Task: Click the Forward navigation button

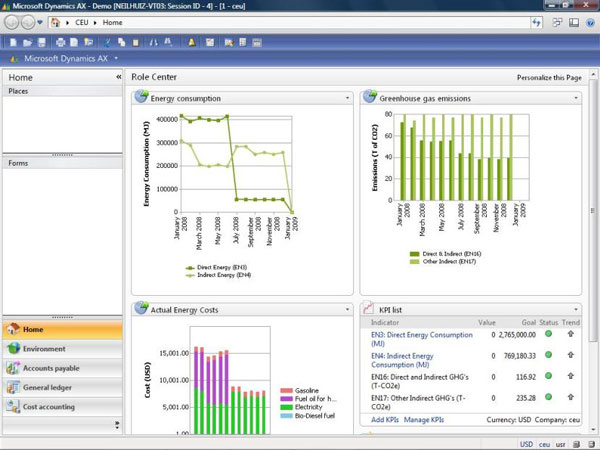Action: [x=28, y=23]
